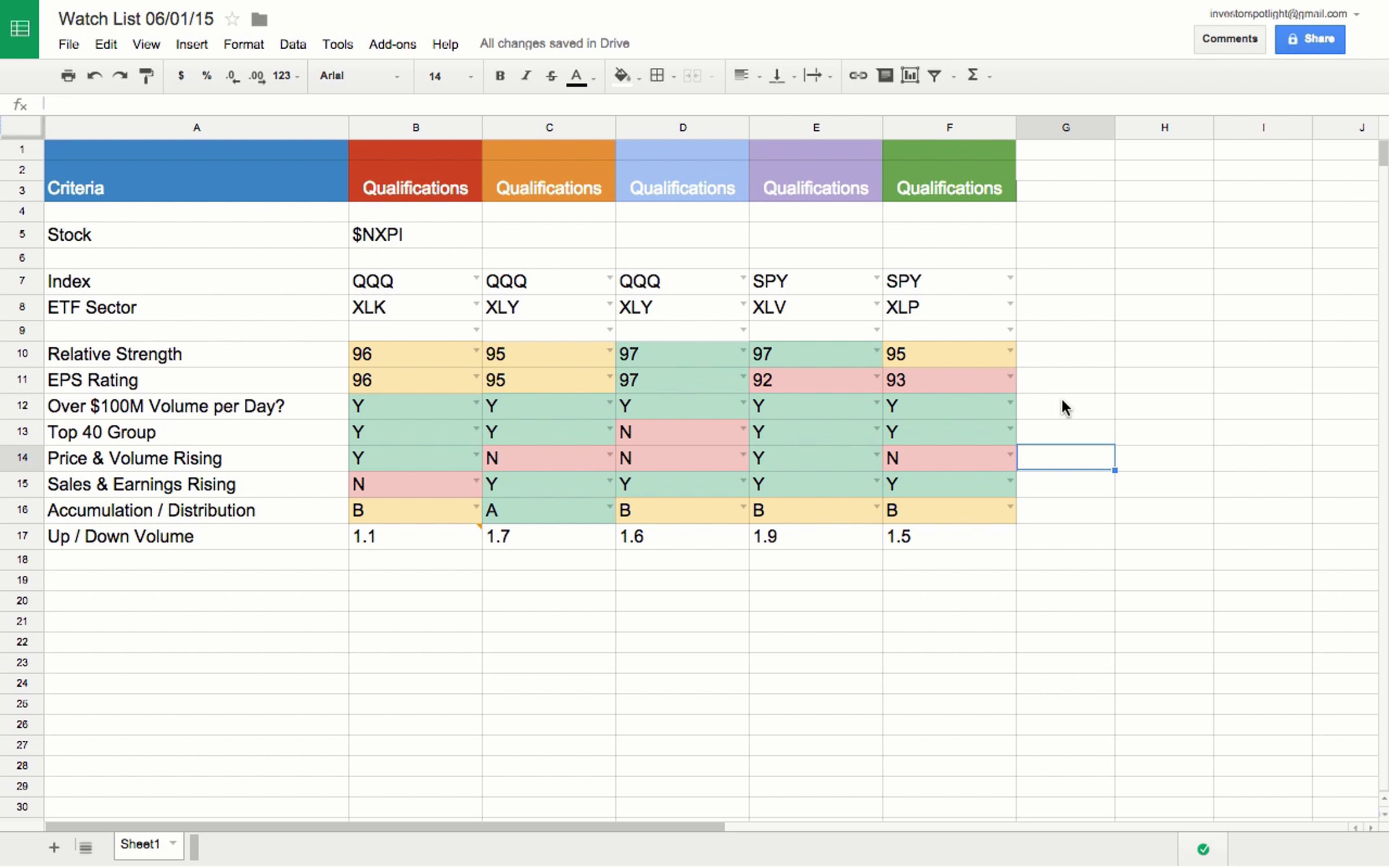Insert a link

point(858,76)
